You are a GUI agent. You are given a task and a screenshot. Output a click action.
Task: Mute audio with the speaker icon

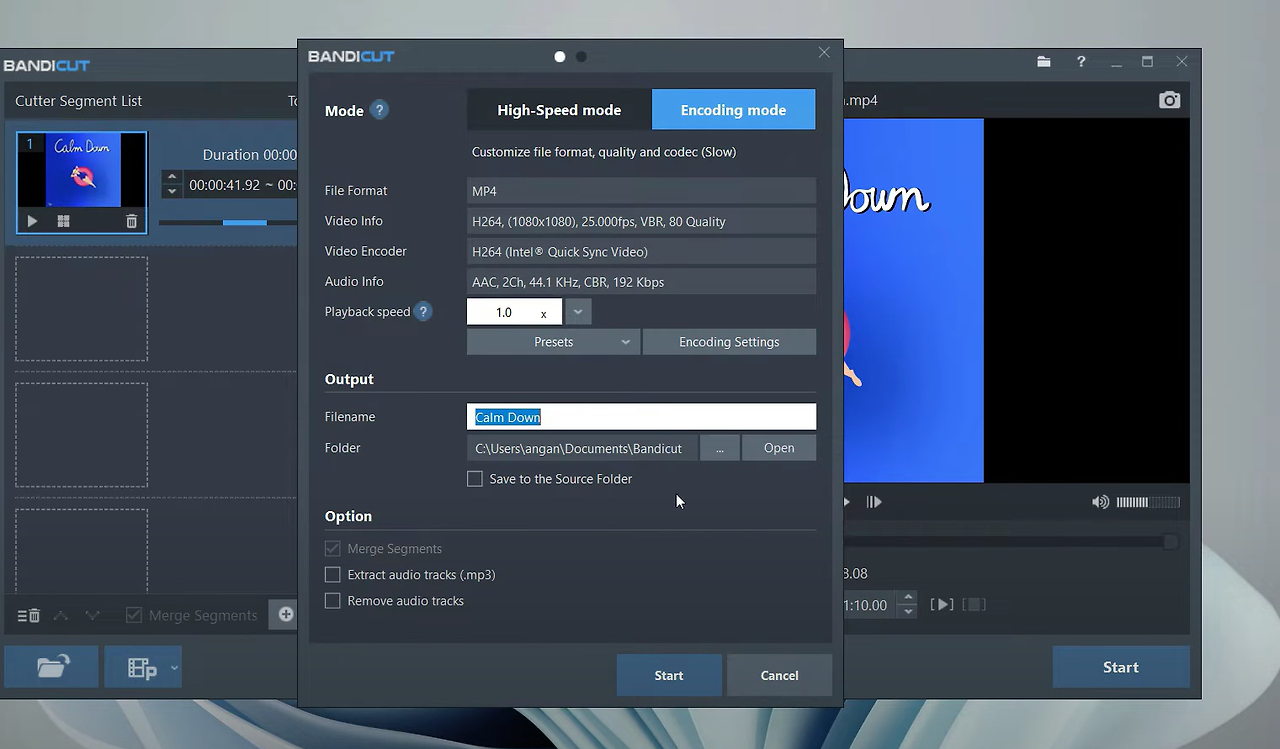(x=1100, y=502)
